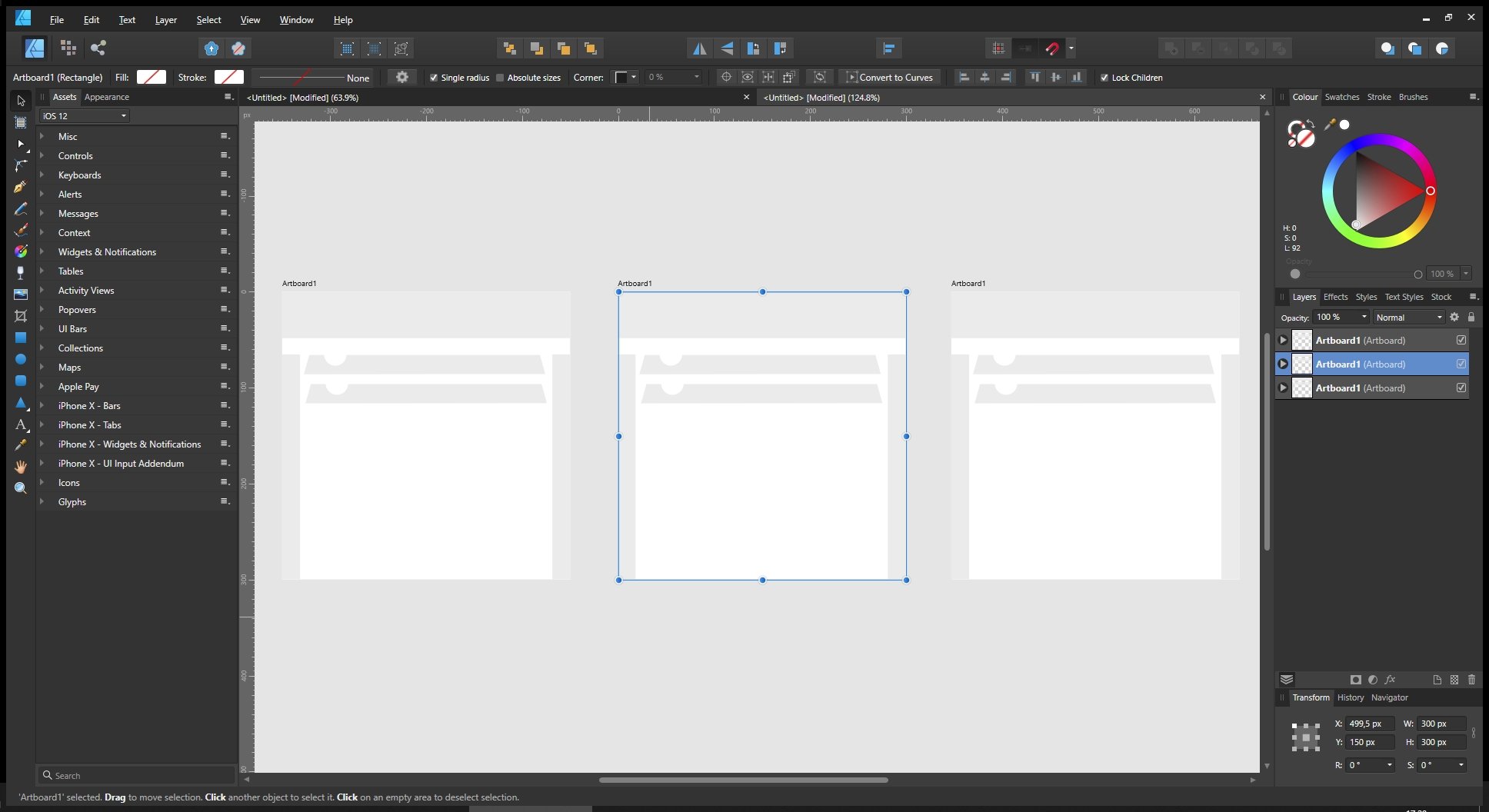The width and height of the screenshot is (1489, 812).
Task: Select the Colour Picker eyedropper tool
Action: point(21,445)
